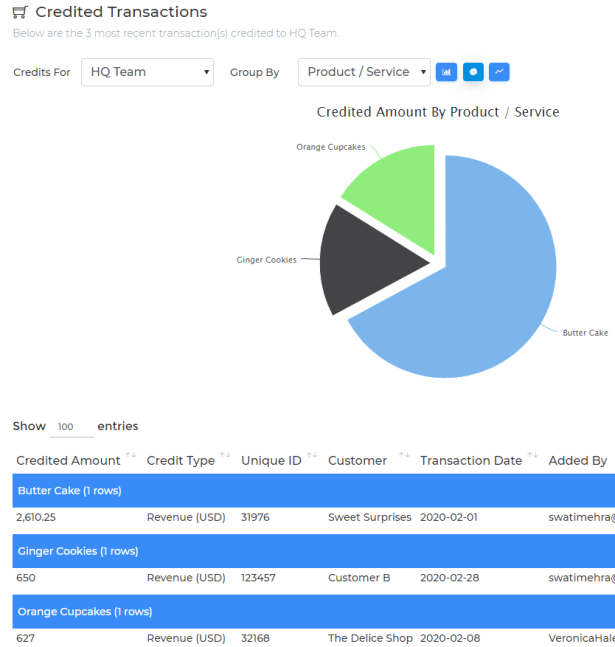
Task: Switch to line chart view
Action: point(499,72)
